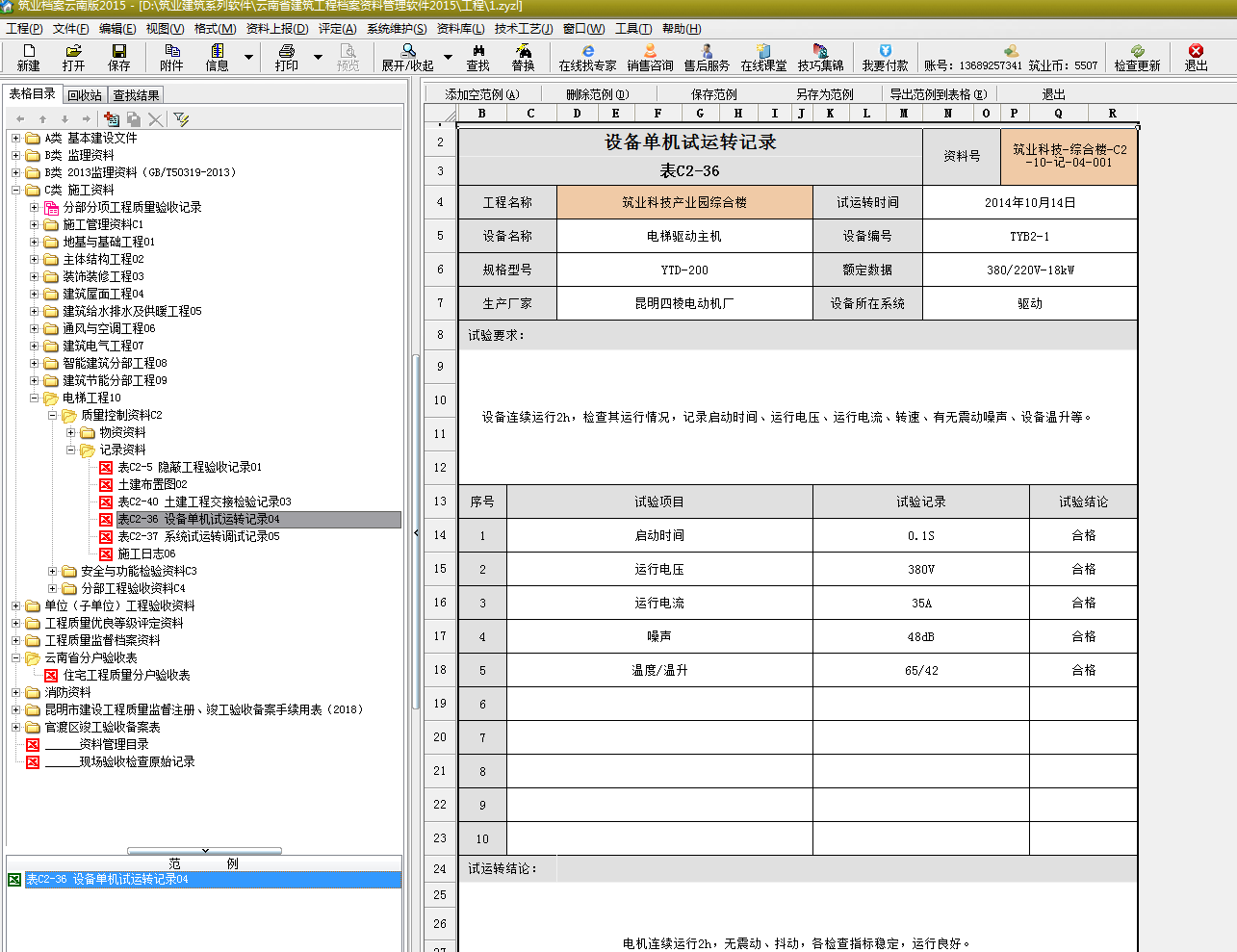This screenshot has width=1237, height=952.
Task: Open 技巧集锦 tips collection icon
Action: click(820, 57)
